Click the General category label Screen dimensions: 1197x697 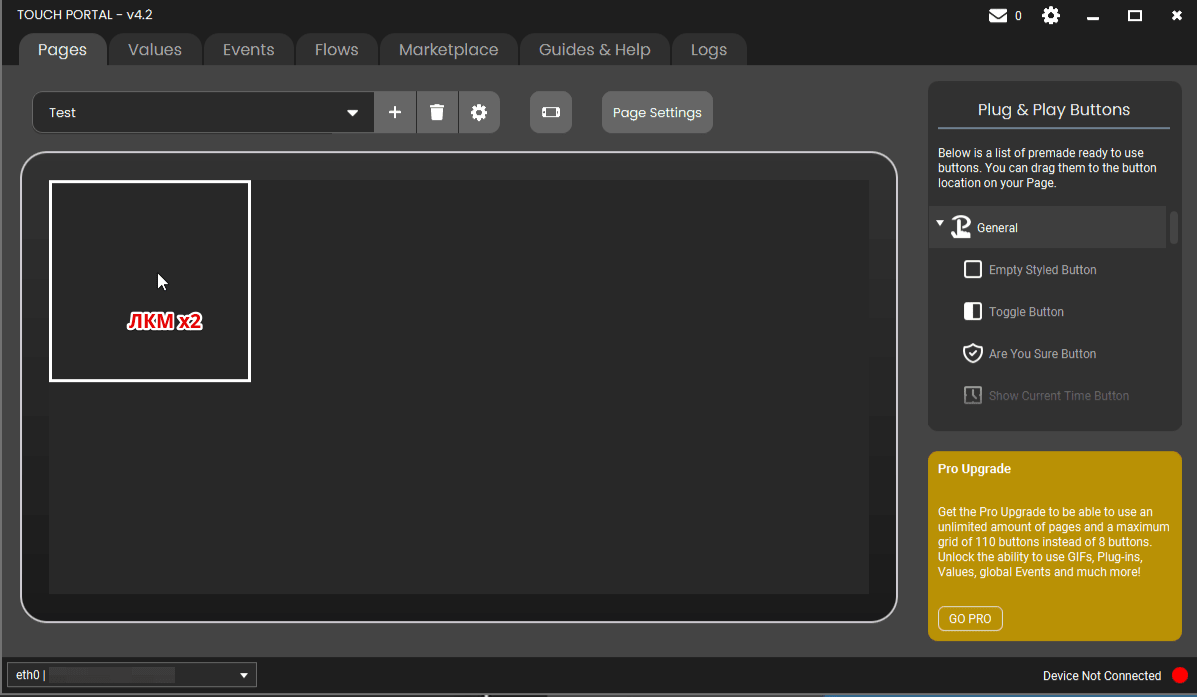click(x=997, y=227)
